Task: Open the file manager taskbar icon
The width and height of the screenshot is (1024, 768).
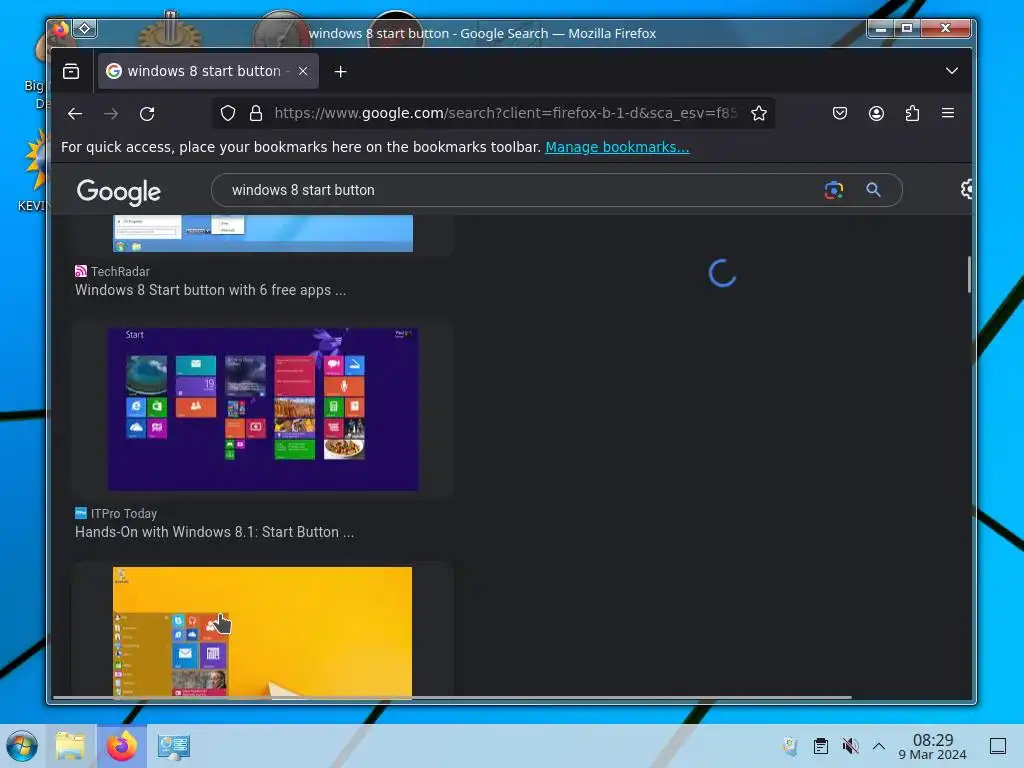Action: [71, 746]
